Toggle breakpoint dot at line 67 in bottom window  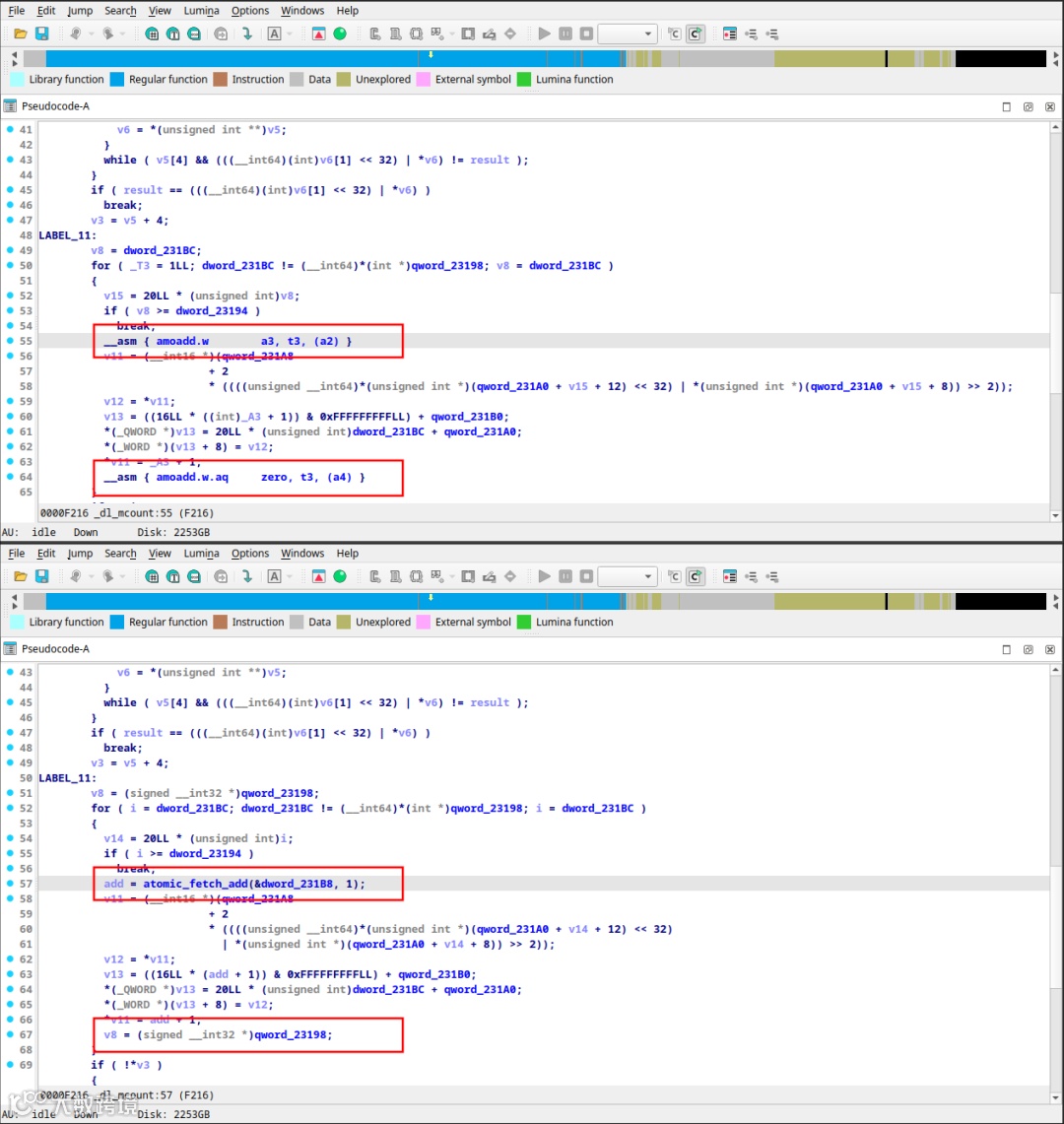(10, 1033)
